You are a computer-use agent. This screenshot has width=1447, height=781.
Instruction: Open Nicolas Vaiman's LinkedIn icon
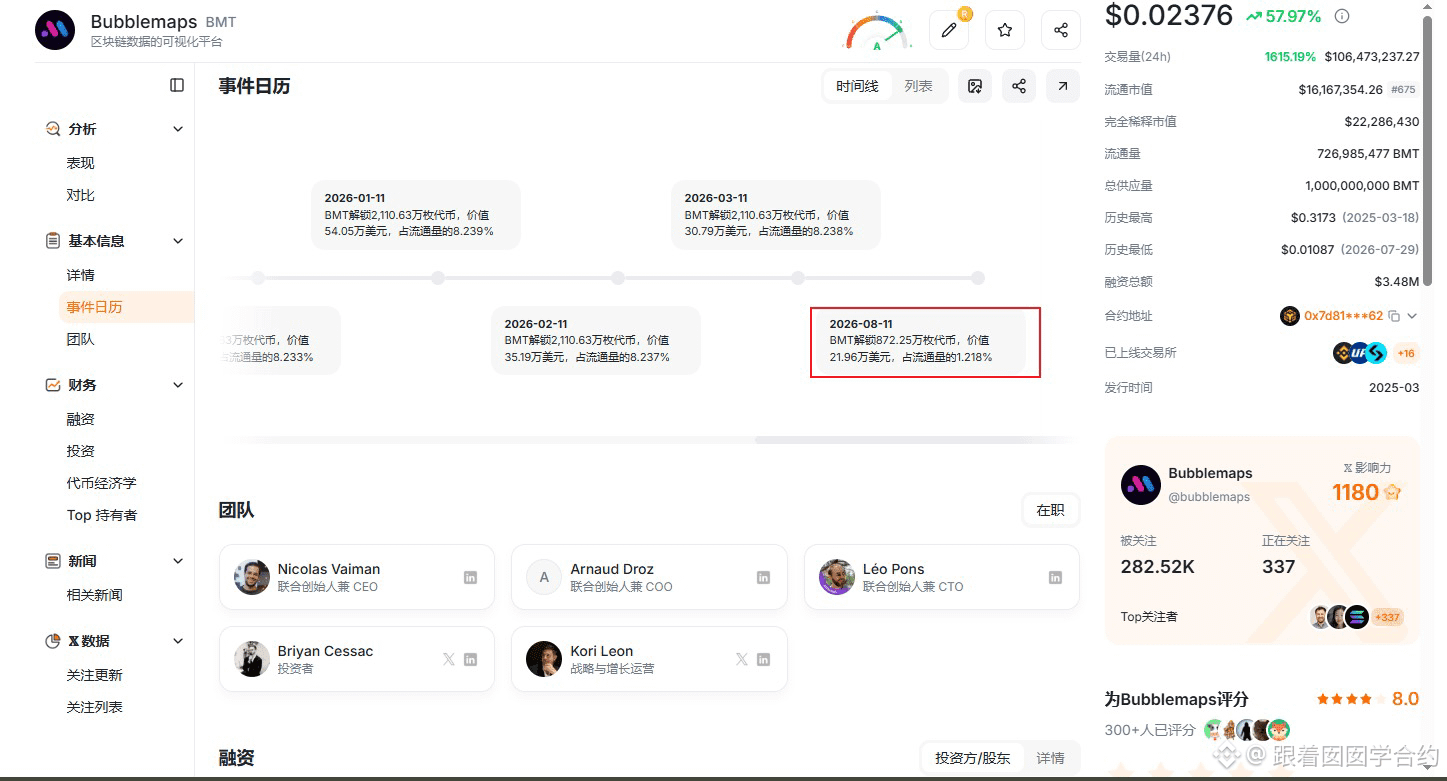tap(470, 578)
